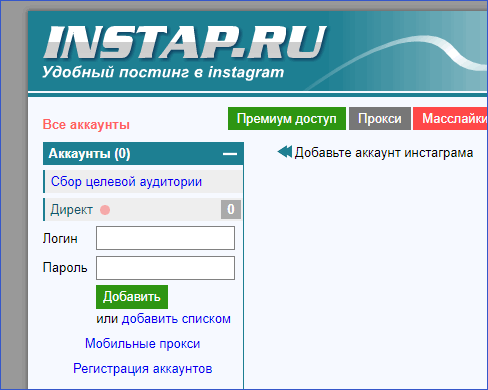Click the Все аккаунты heading
The image size is (488, 390).
pyautogui.click(x=86, y=125)
